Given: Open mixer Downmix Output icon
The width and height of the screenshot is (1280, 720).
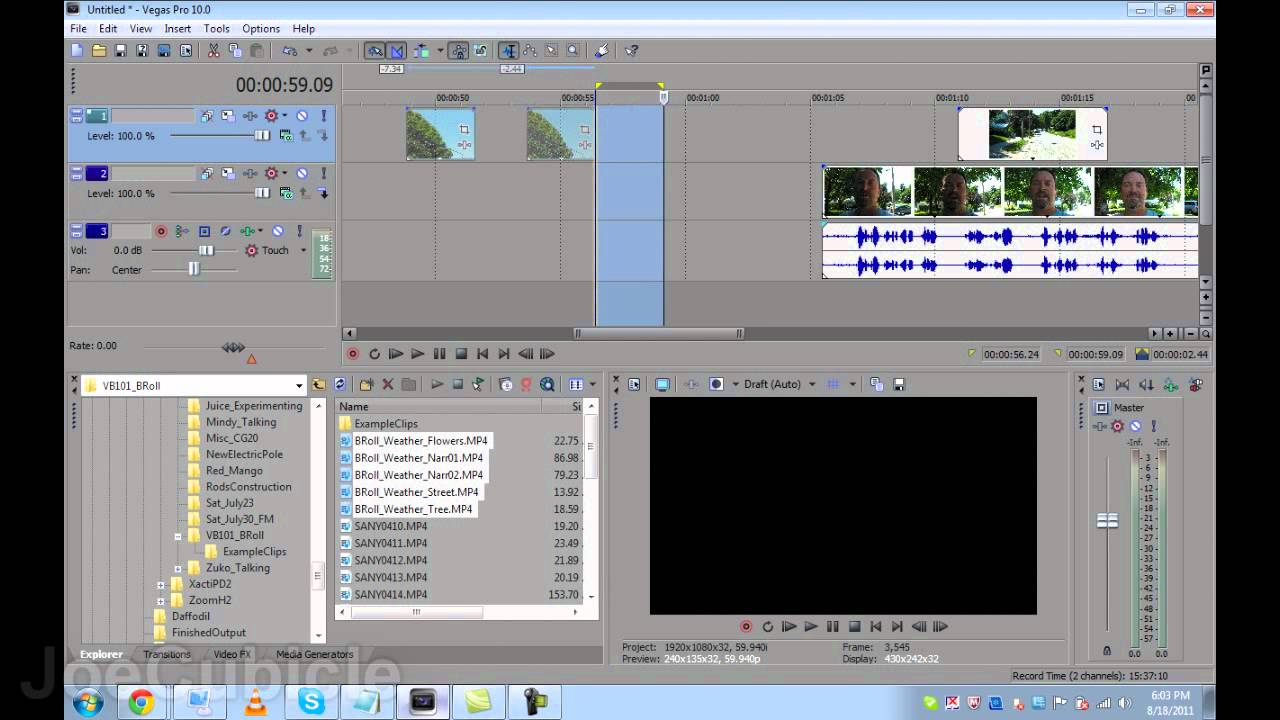Looking at the screenshot, I should tap(1122, 384).
